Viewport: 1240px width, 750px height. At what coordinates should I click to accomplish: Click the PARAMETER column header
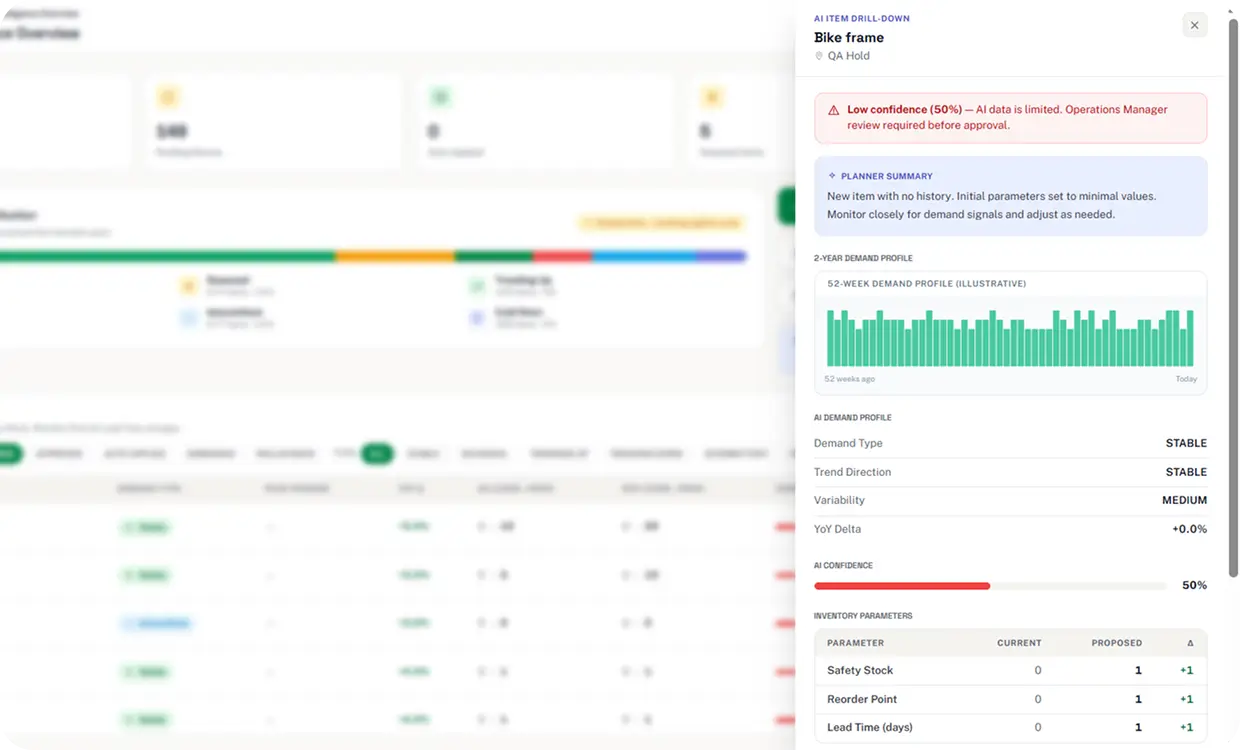[855, 643]
